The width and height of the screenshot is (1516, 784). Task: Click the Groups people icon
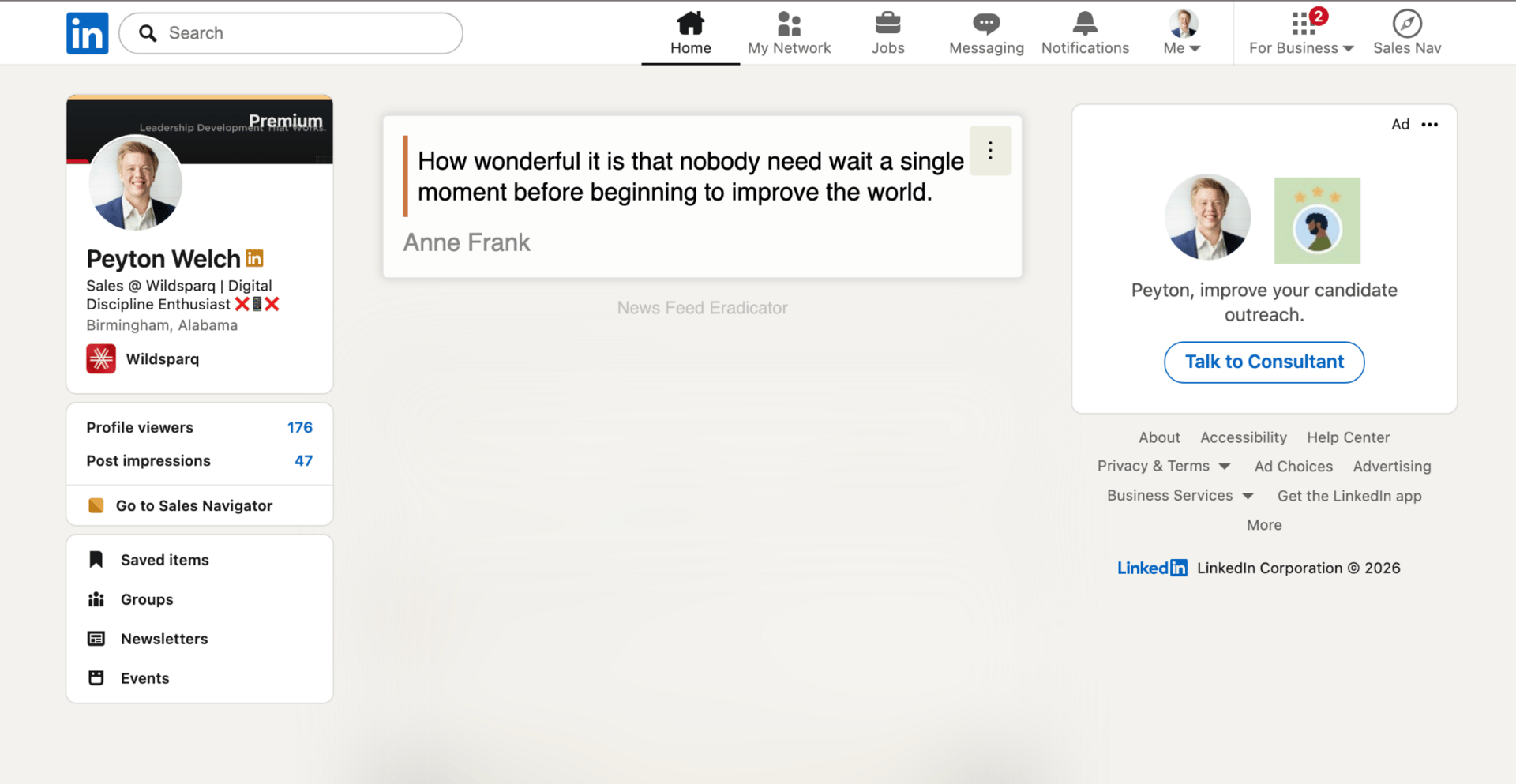tap(96, 599)
